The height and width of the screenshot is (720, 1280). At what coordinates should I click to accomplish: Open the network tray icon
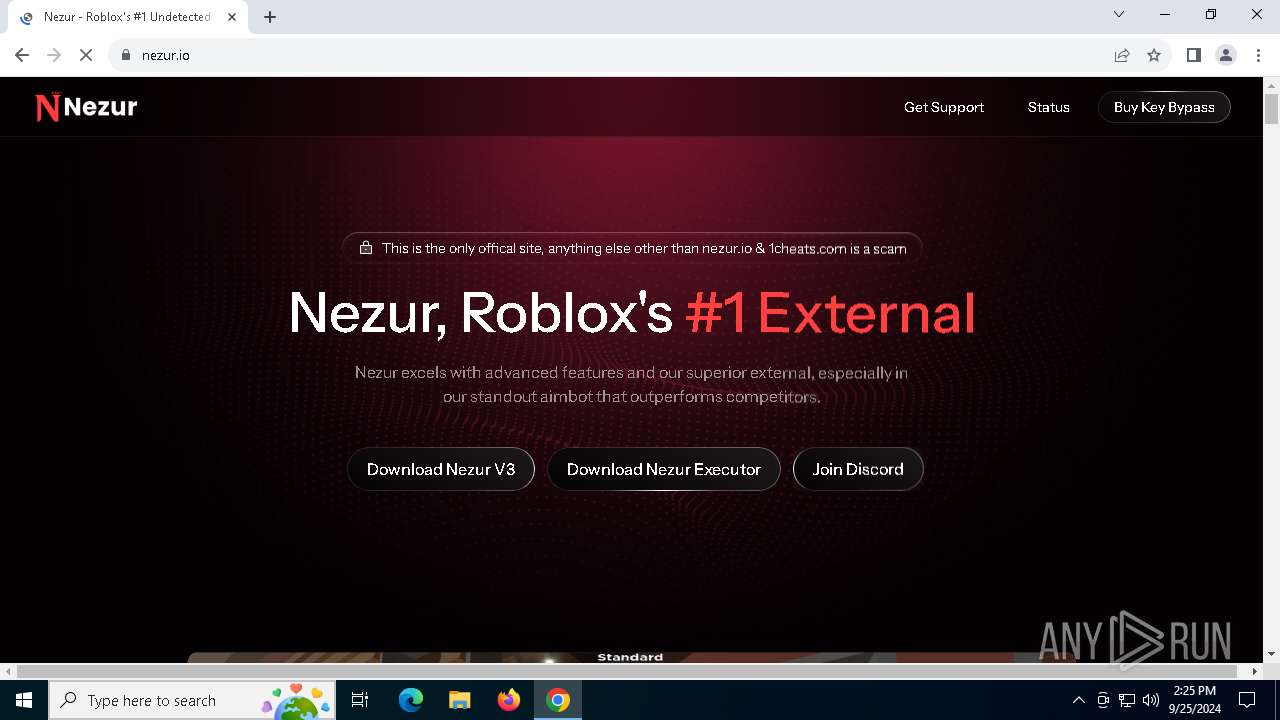[1127, 700]
